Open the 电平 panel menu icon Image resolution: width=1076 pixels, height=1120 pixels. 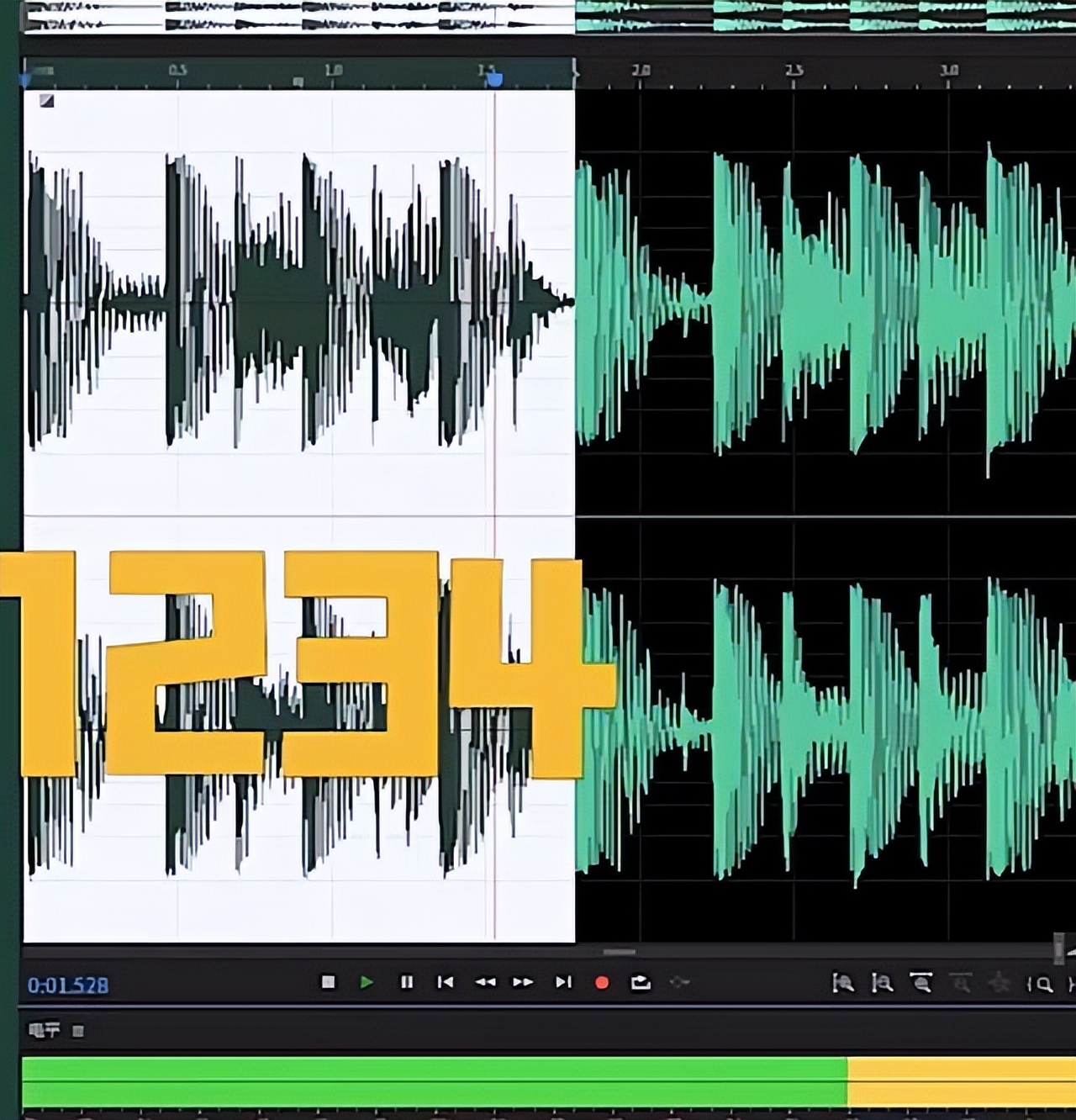78,1031
